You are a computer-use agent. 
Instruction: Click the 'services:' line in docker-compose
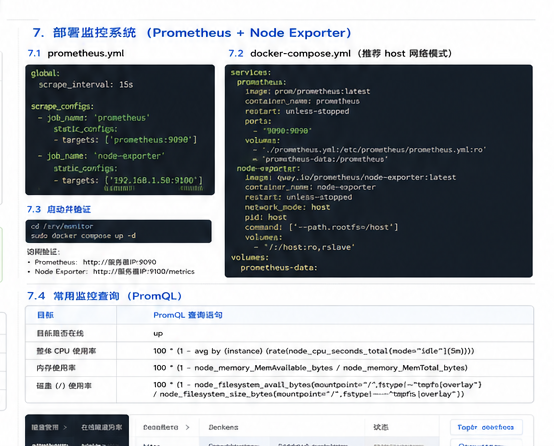[x=251, y=72]
